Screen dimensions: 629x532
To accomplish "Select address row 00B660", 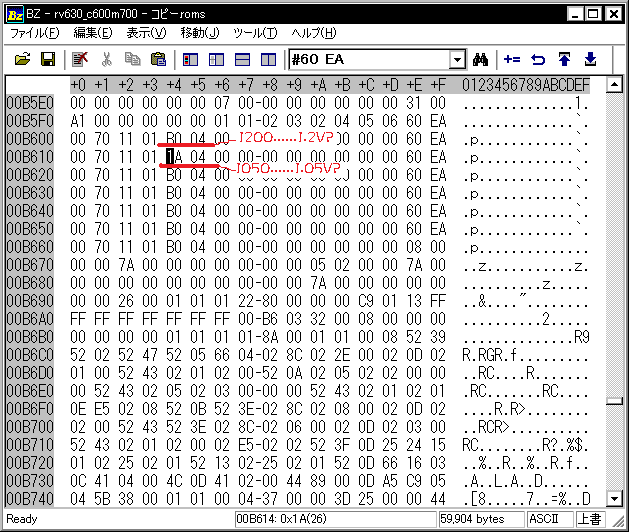I will 30,247.
